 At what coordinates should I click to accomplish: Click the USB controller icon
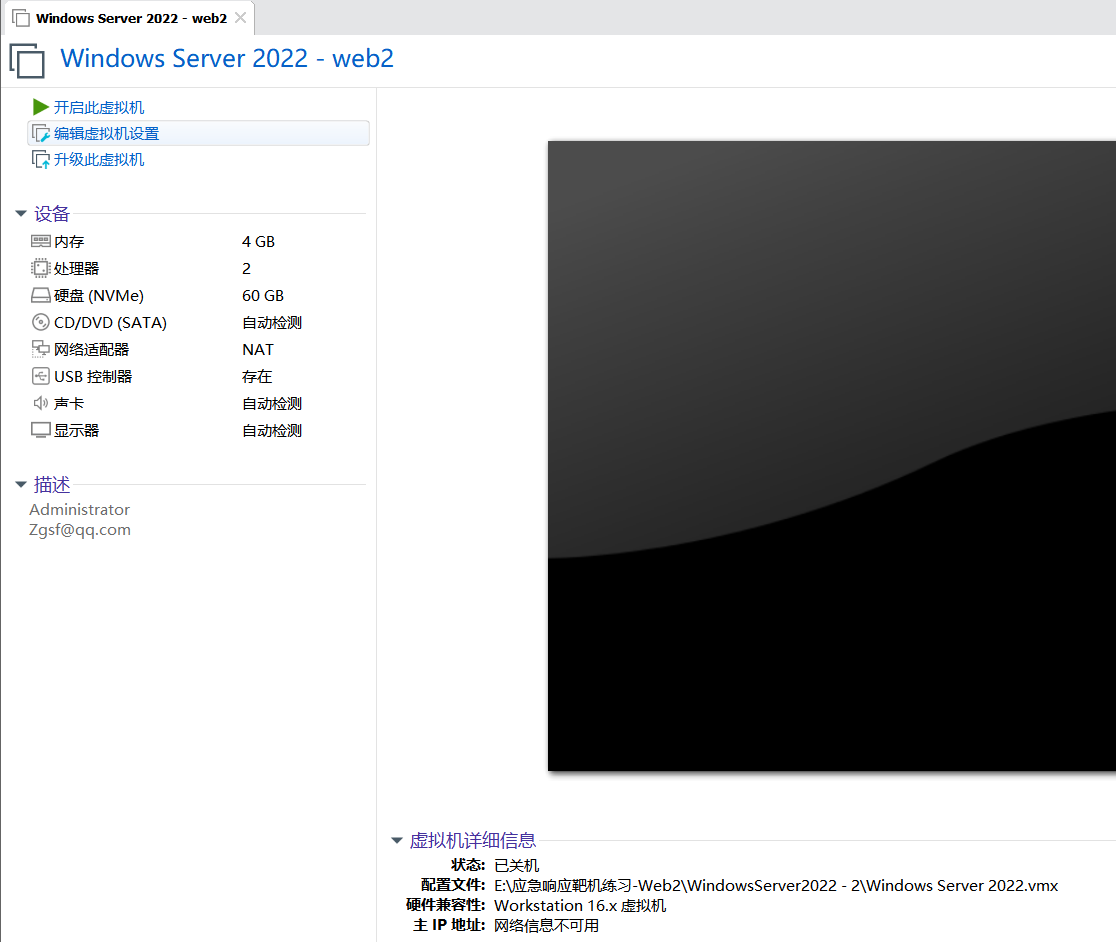41,376
